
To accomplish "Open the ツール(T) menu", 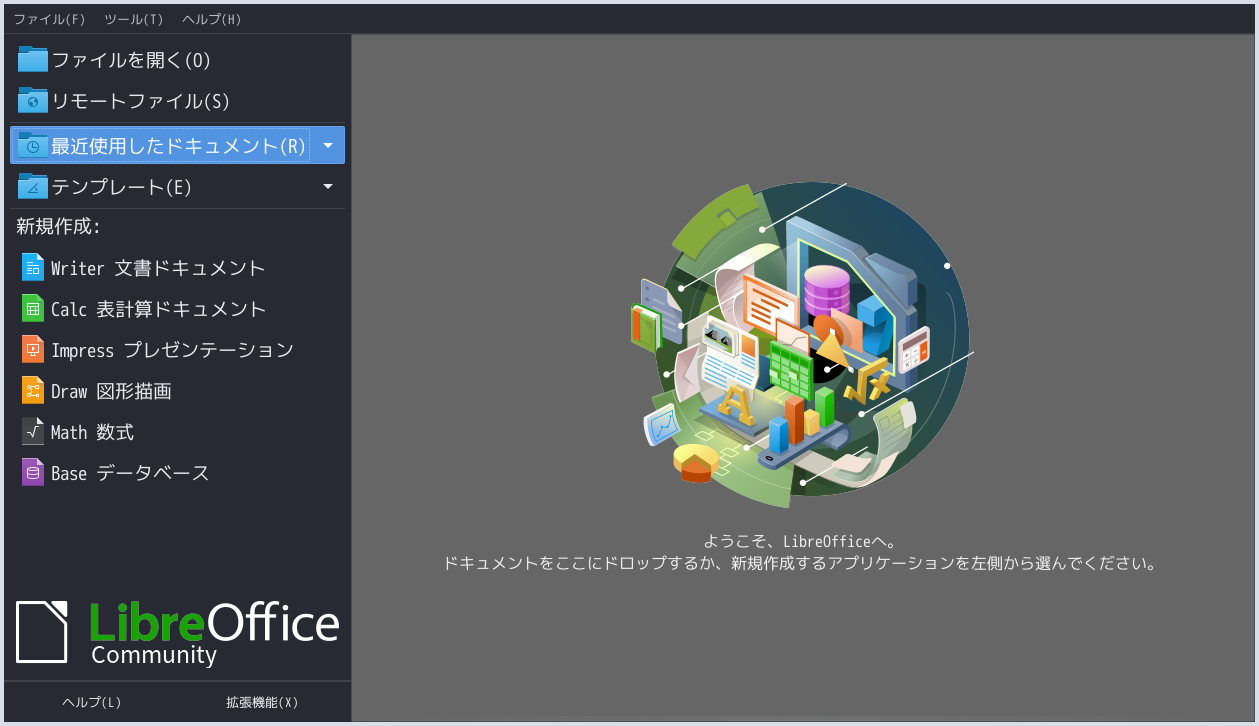I will pyautogui.click(x=133, y=19).
